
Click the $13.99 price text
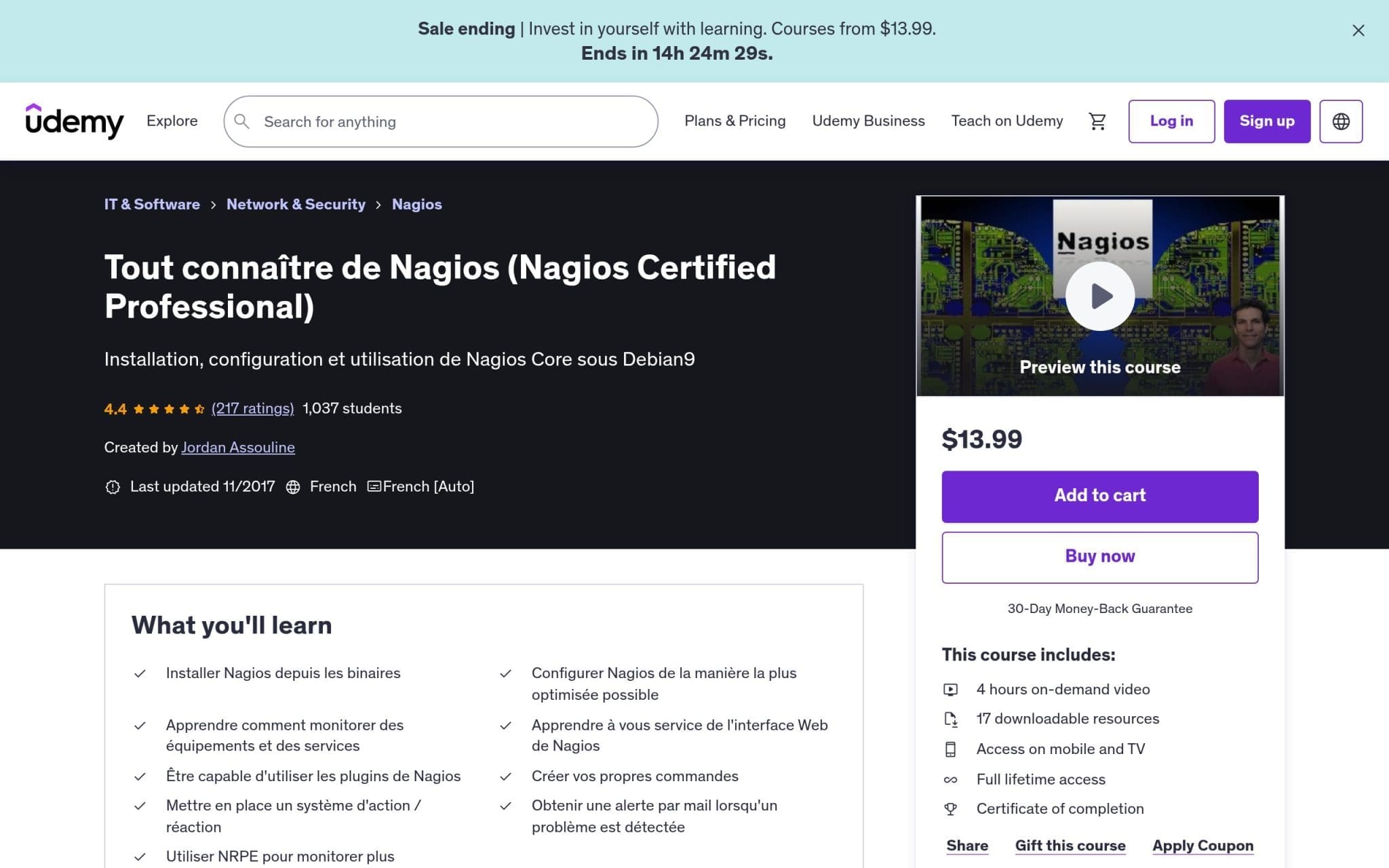point(981,439)
